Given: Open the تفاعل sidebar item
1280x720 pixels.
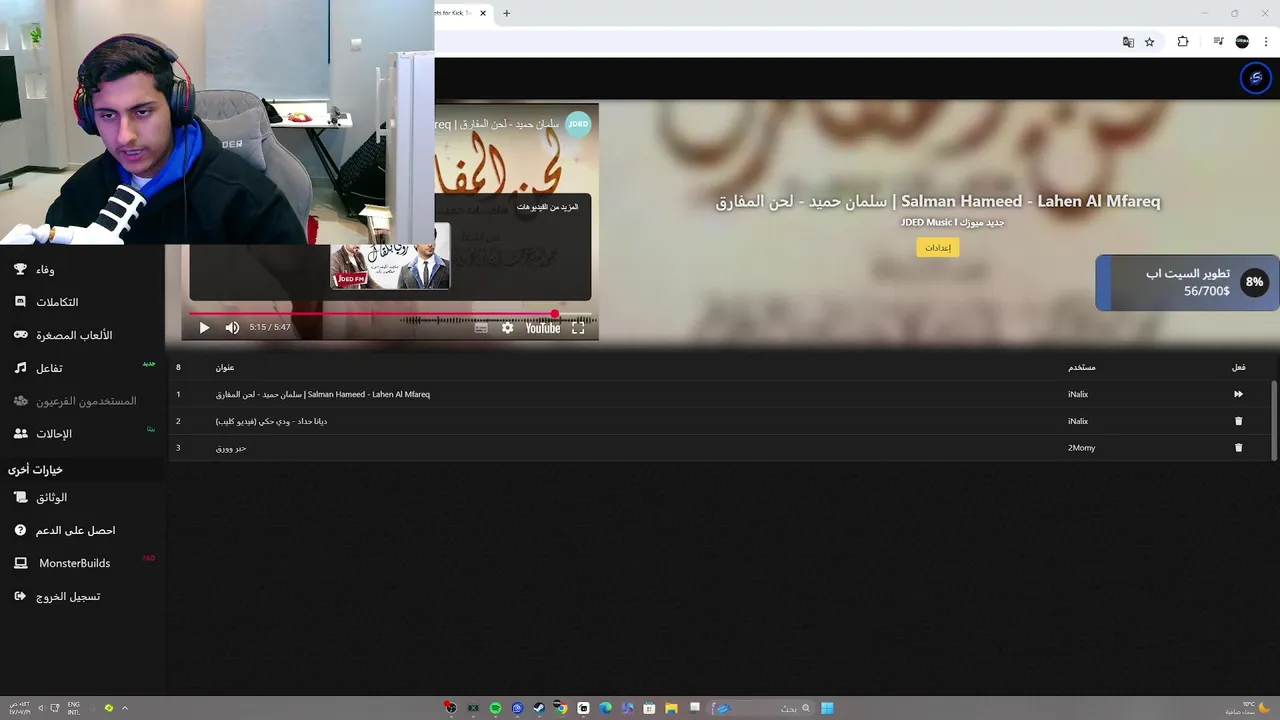Looking at the screenshot, I should [x=82, y=368].
